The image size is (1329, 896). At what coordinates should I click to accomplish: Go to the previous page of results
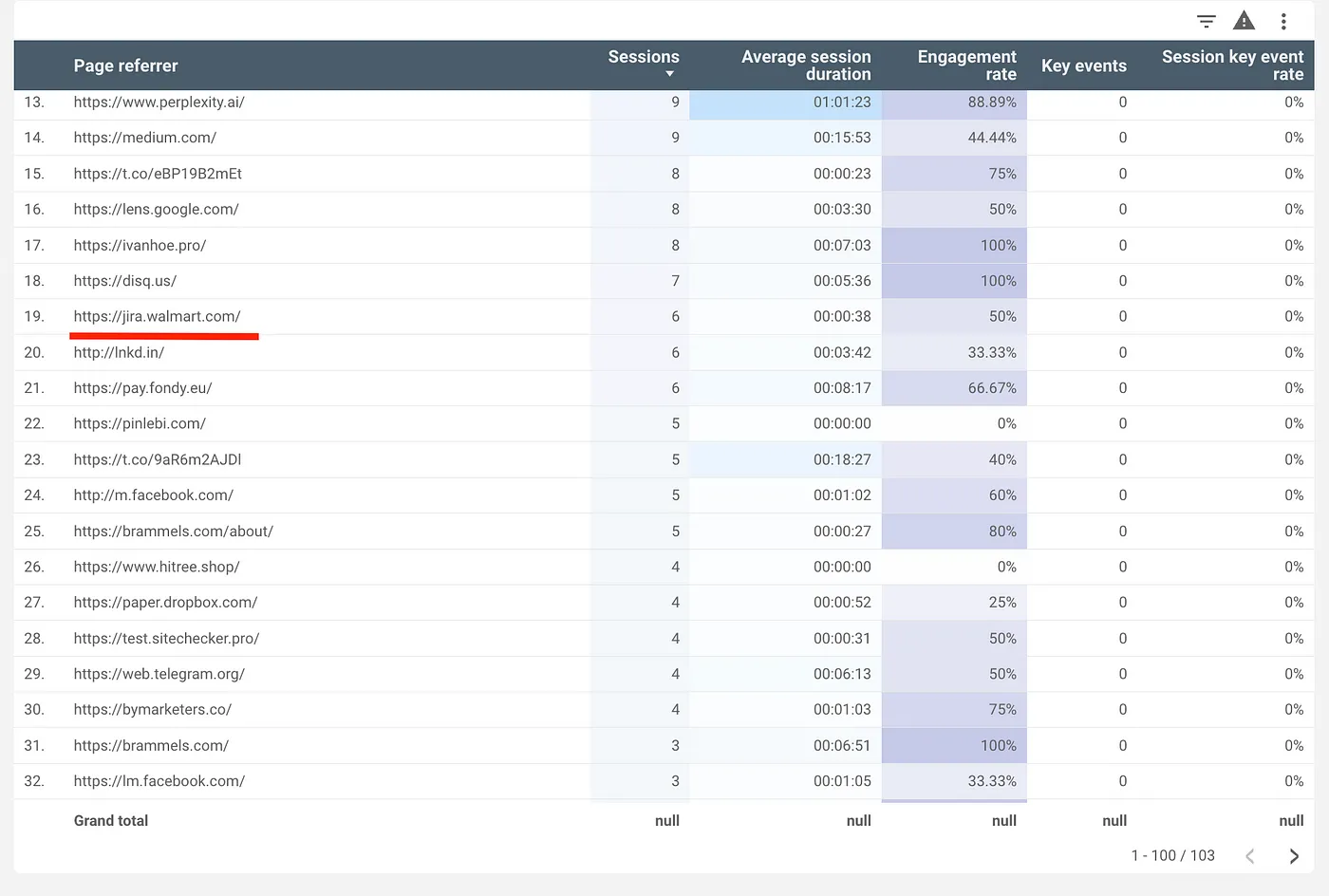coord(1250,856)
